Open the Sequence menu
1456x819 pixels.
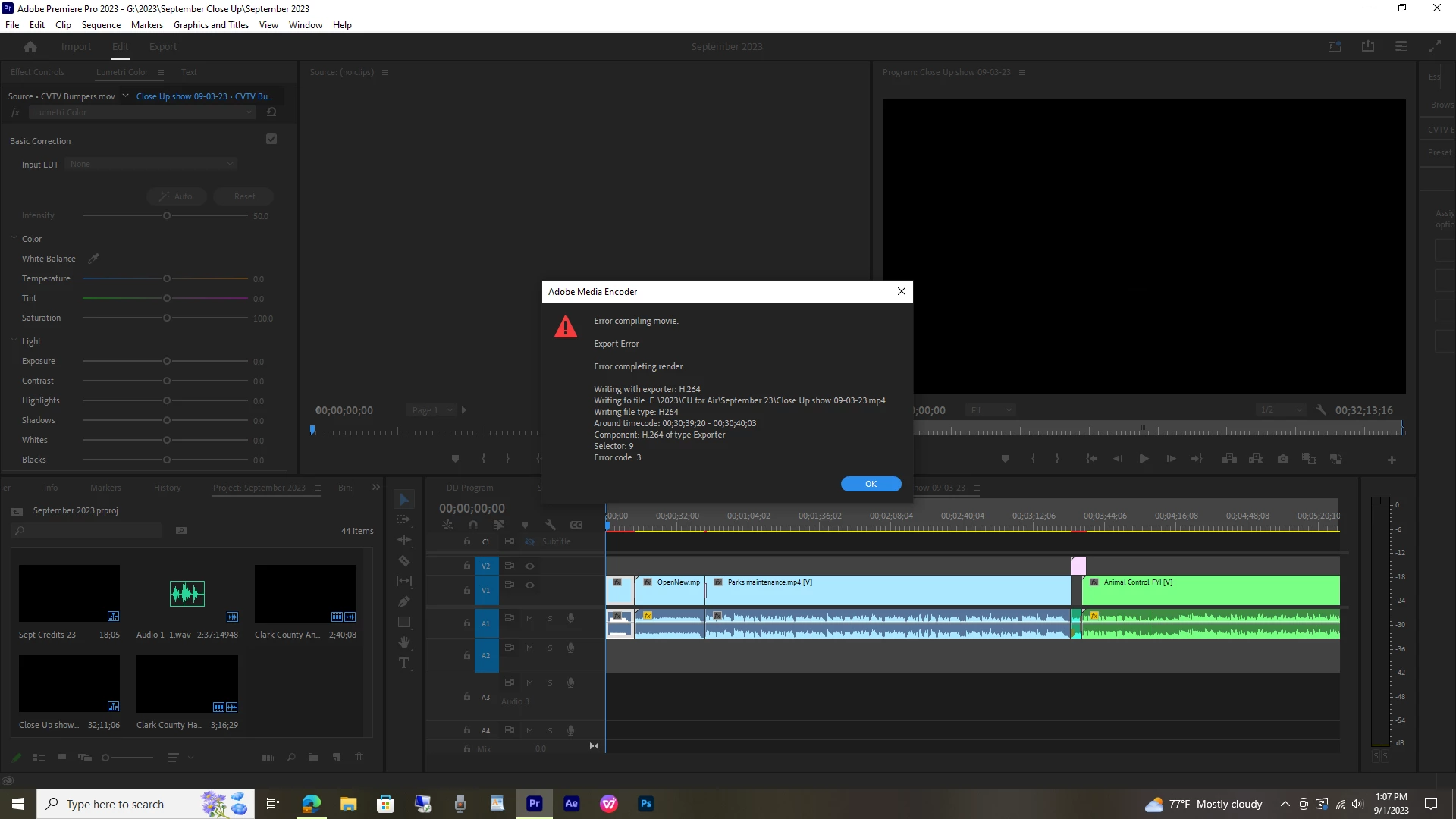[x=101, y=25]
